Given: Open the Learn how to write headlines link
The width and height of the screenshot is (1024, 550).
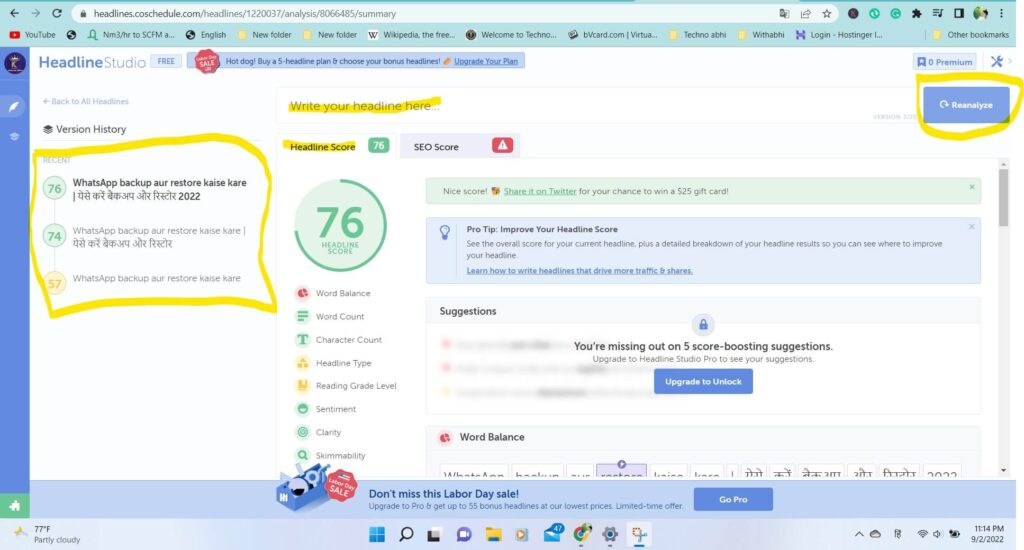Looking at the screenshot, I should point(579,270).
